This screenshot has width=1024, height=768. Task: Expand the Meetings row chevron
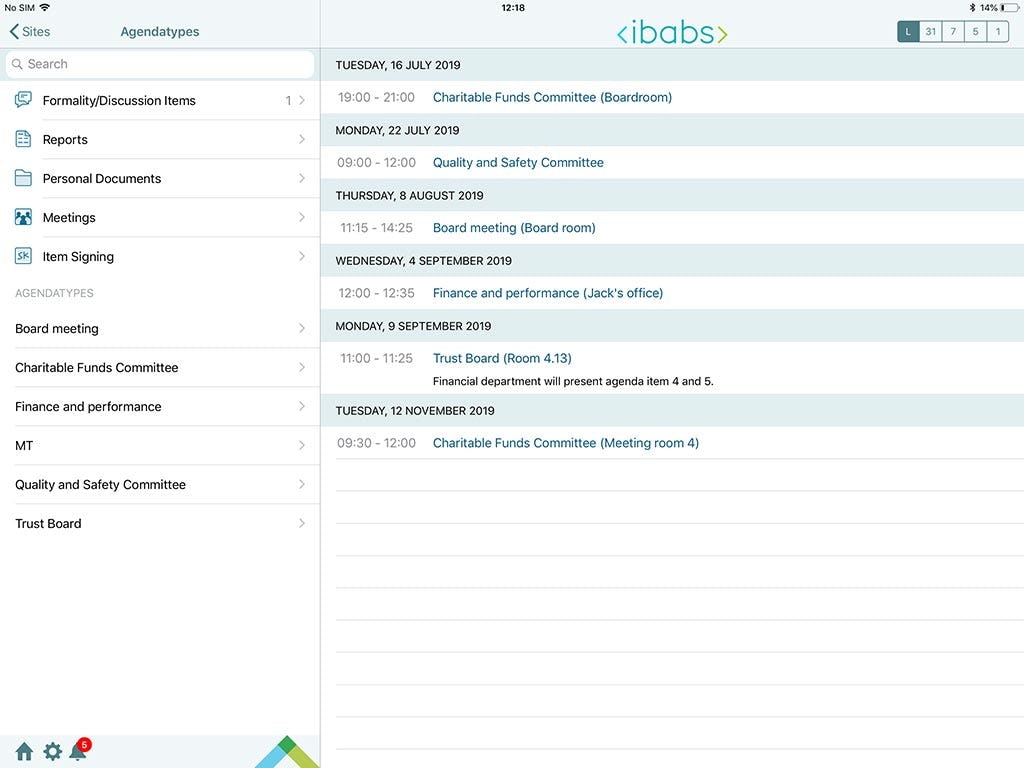tap(302, 217)
